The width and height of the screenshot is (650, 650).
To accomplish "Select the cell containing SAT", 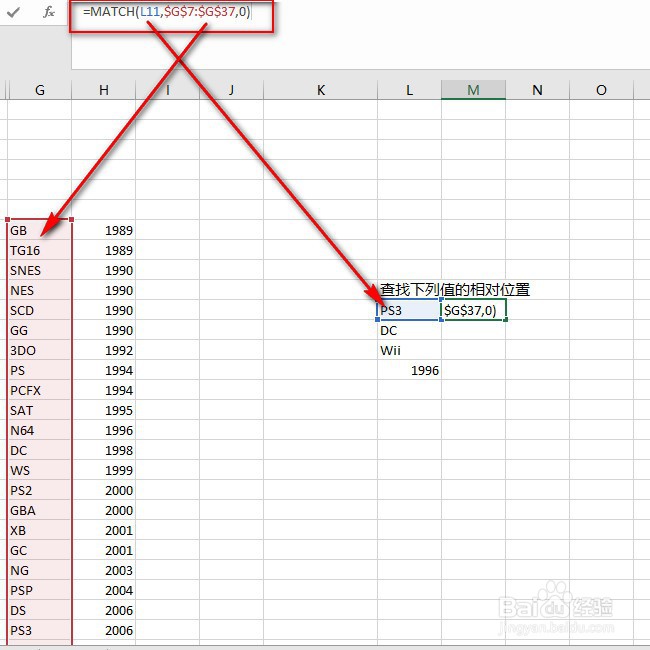I will pyautogui.click(x=40, y=410).
